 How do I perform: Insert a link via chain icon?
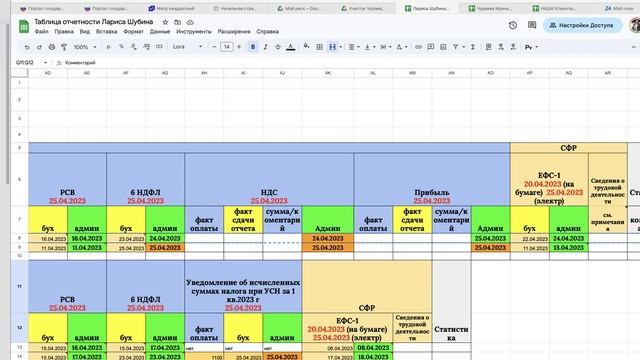coord(418,47)
